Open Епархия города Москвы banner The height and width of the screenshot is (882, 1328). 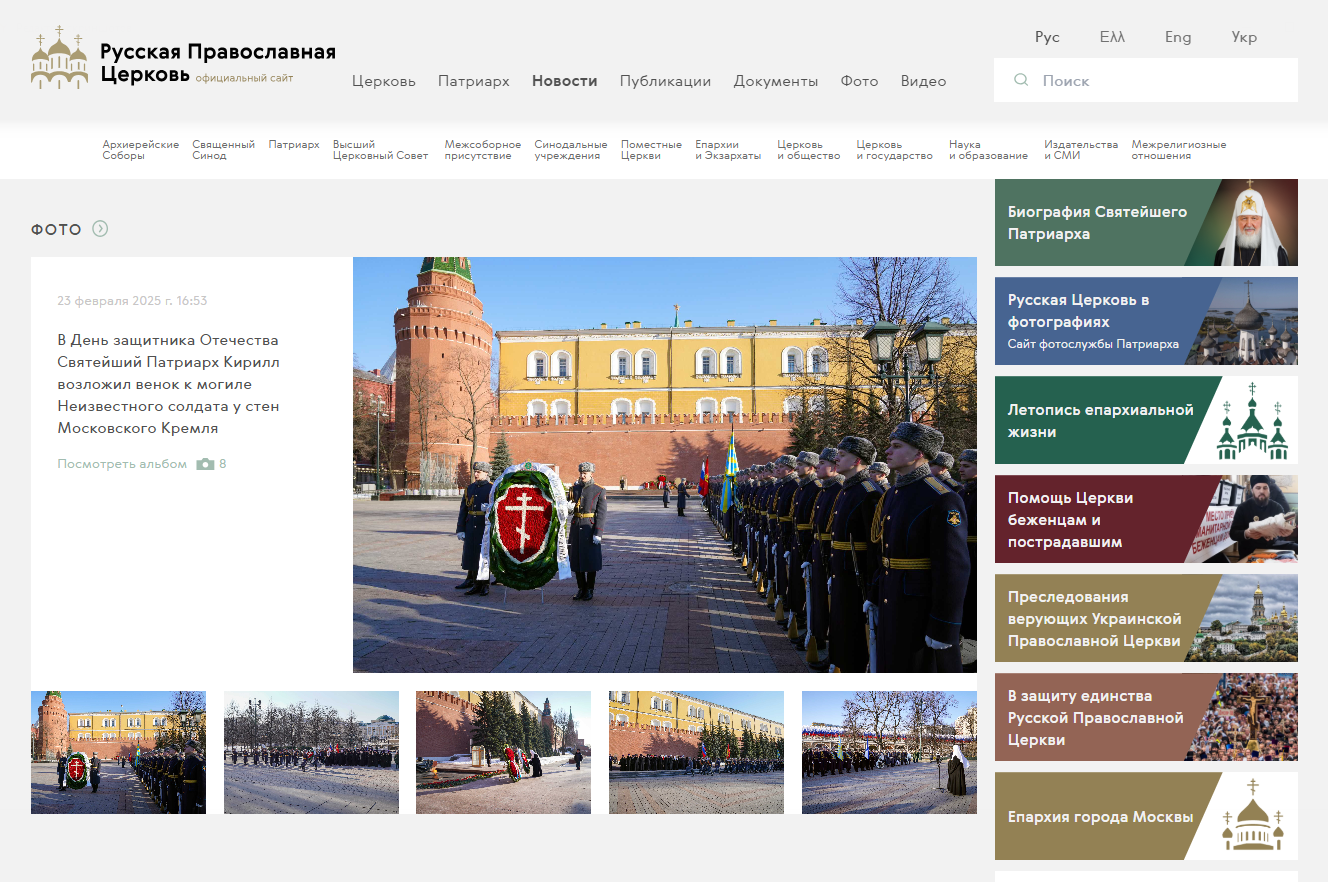1146,816
